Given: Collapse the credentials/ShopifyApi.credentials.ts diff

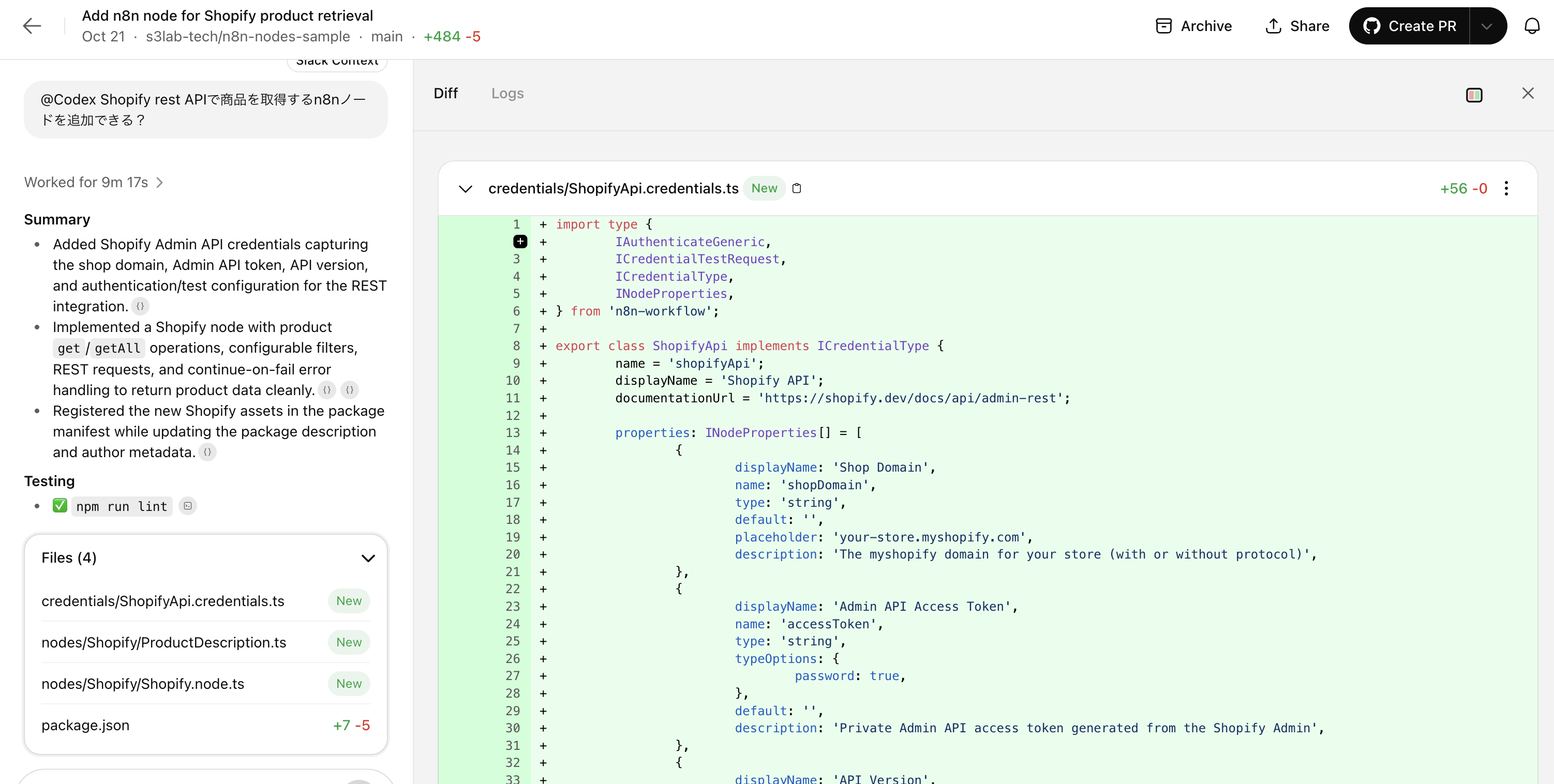Looking at the screenshot, I should pyautogui.click(x=465, y=189).
